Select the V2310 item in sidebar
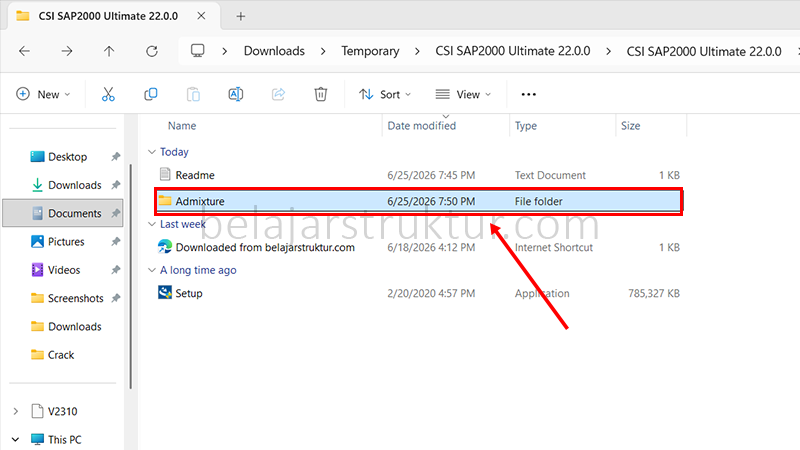 click(x=62, y=411)
